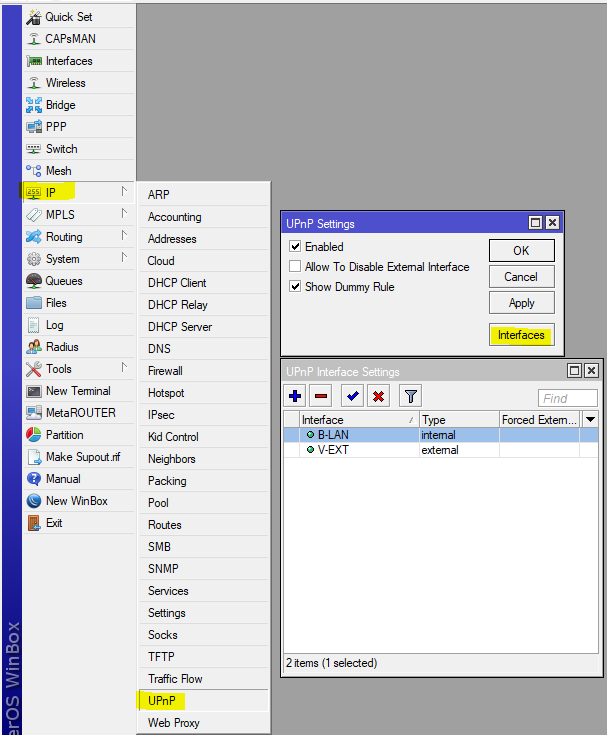
Task: Expand the Tools submenu arrow
Action: (124, 367)
